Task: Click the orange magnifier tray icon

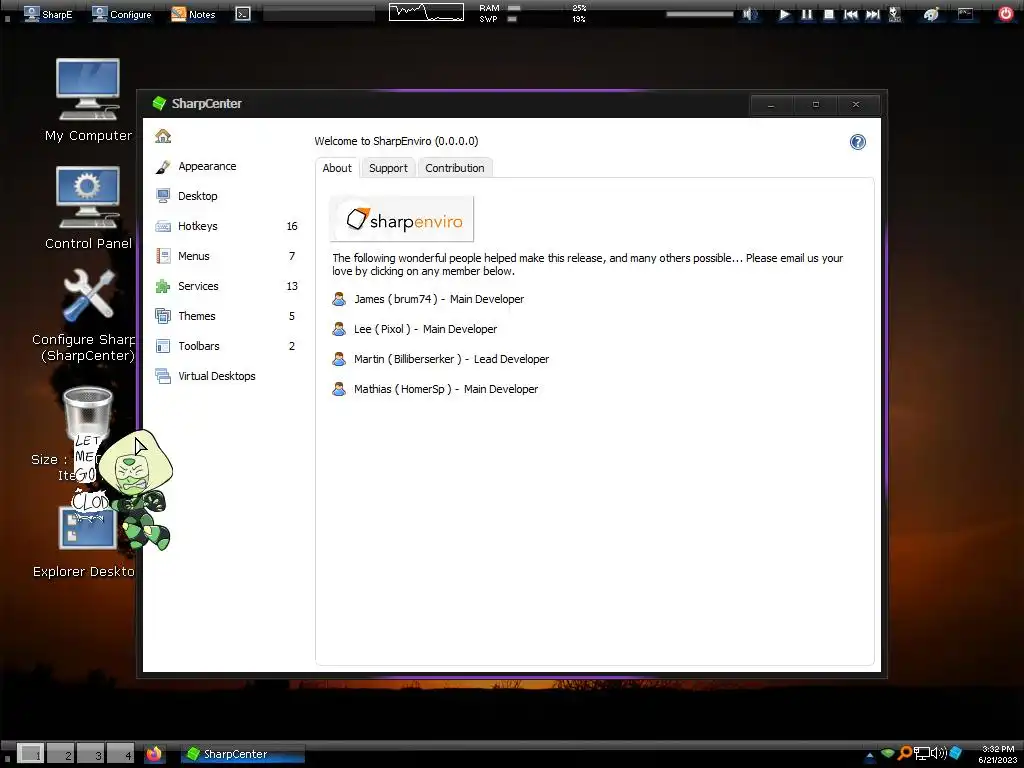Action: [905, 754]
